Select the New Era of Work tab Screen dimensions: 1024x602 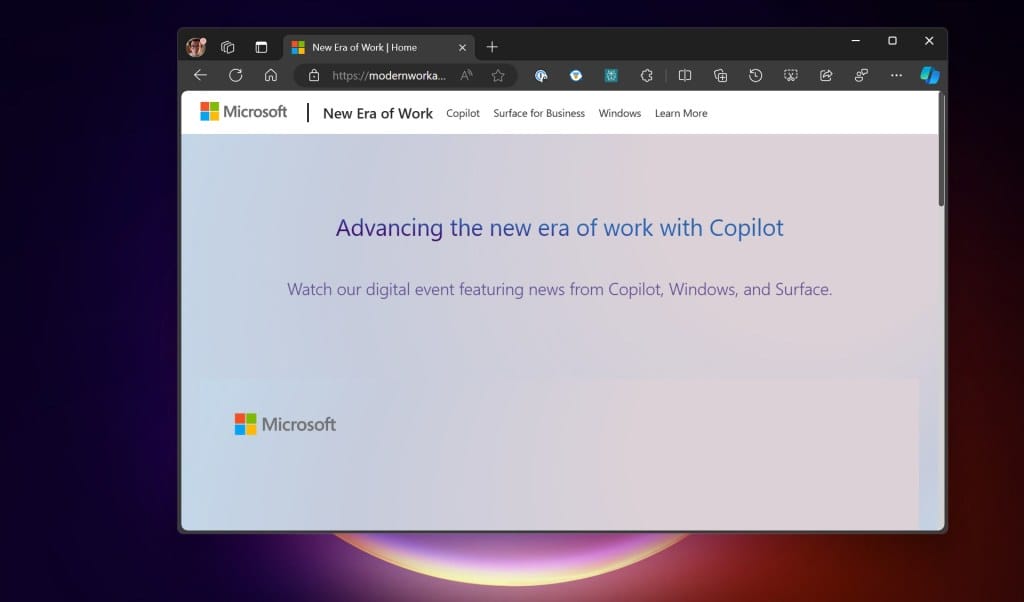tap(370, 46)
